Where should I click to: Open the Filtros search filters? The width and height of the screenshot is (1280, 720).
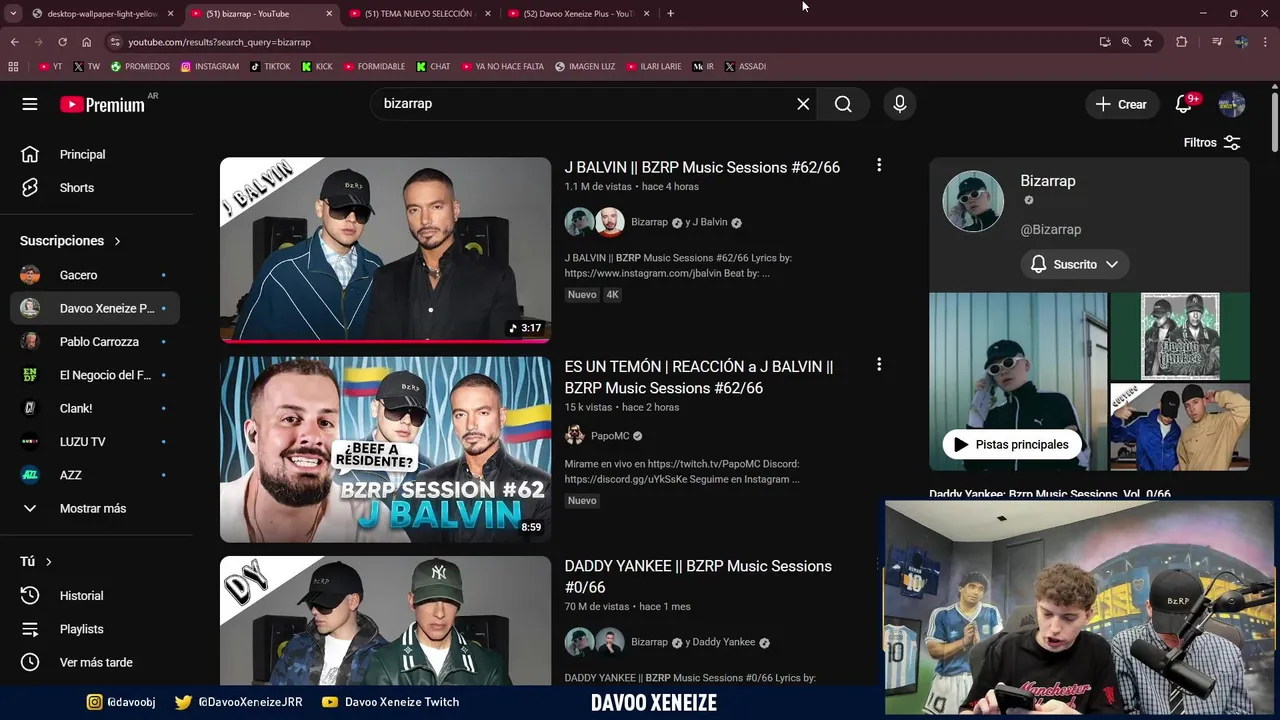tap(1212, 143)
